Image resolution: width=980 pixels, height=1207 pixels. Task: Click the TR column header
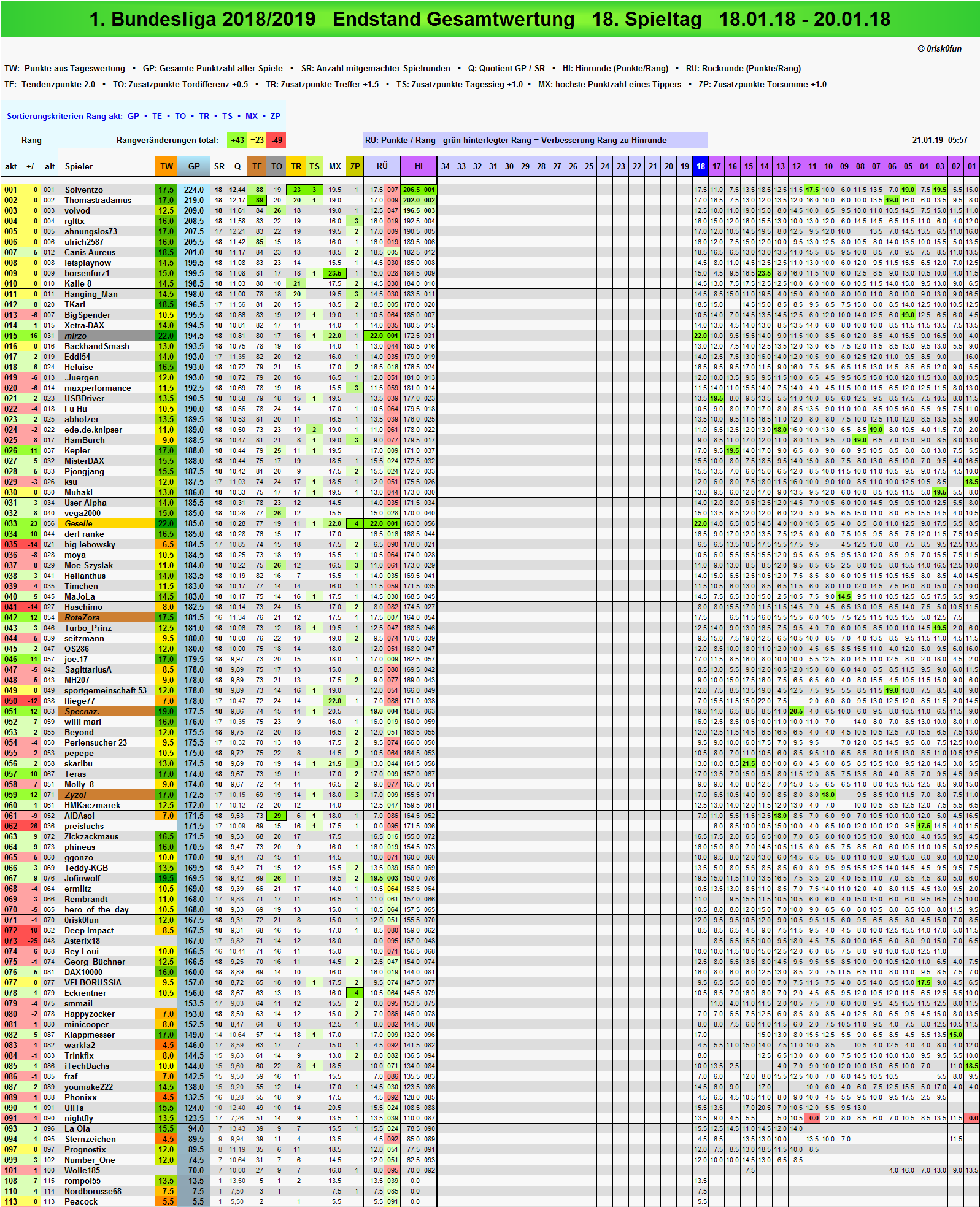click(296, 166)
